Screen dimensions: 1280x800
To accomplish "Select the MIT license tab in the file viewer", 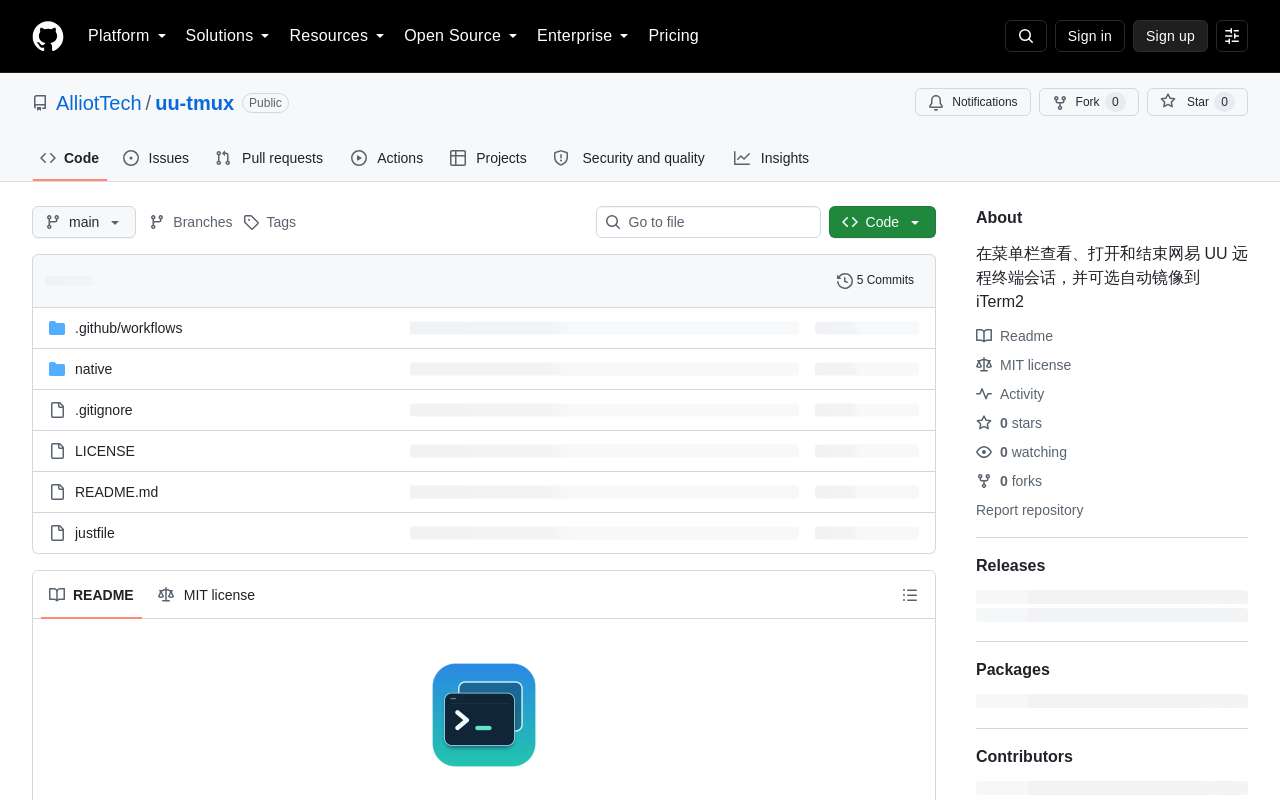I will 206,595.
